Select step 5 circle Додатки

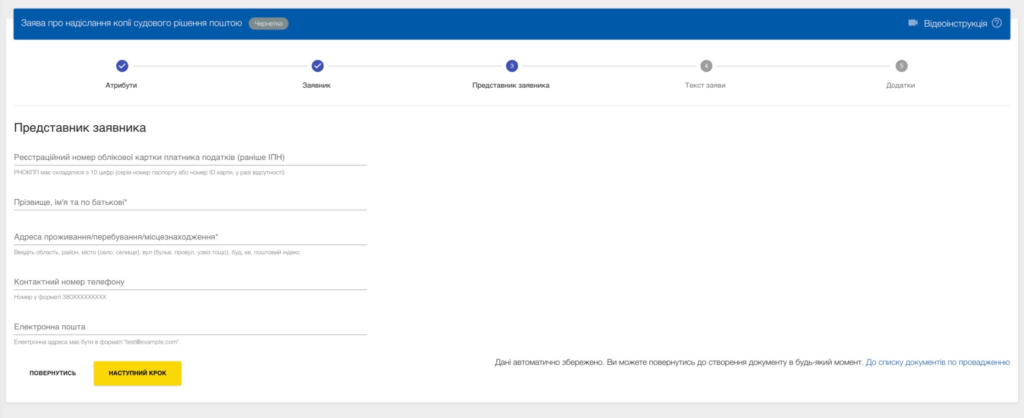click(901, 66)
